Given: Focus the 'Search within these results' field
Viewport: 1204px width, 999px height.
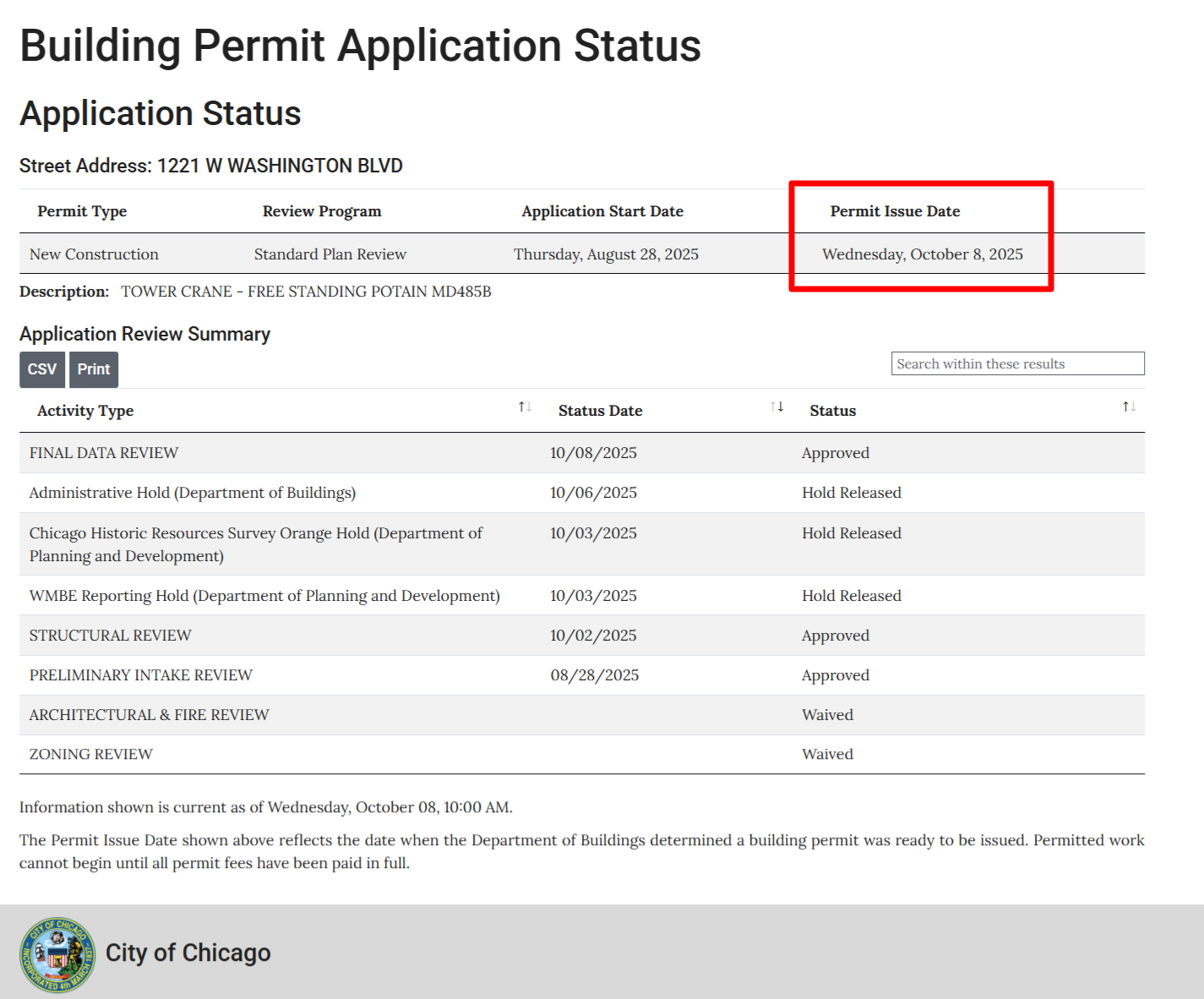Looking at the screenshot, I should (x=1017, y=363).
